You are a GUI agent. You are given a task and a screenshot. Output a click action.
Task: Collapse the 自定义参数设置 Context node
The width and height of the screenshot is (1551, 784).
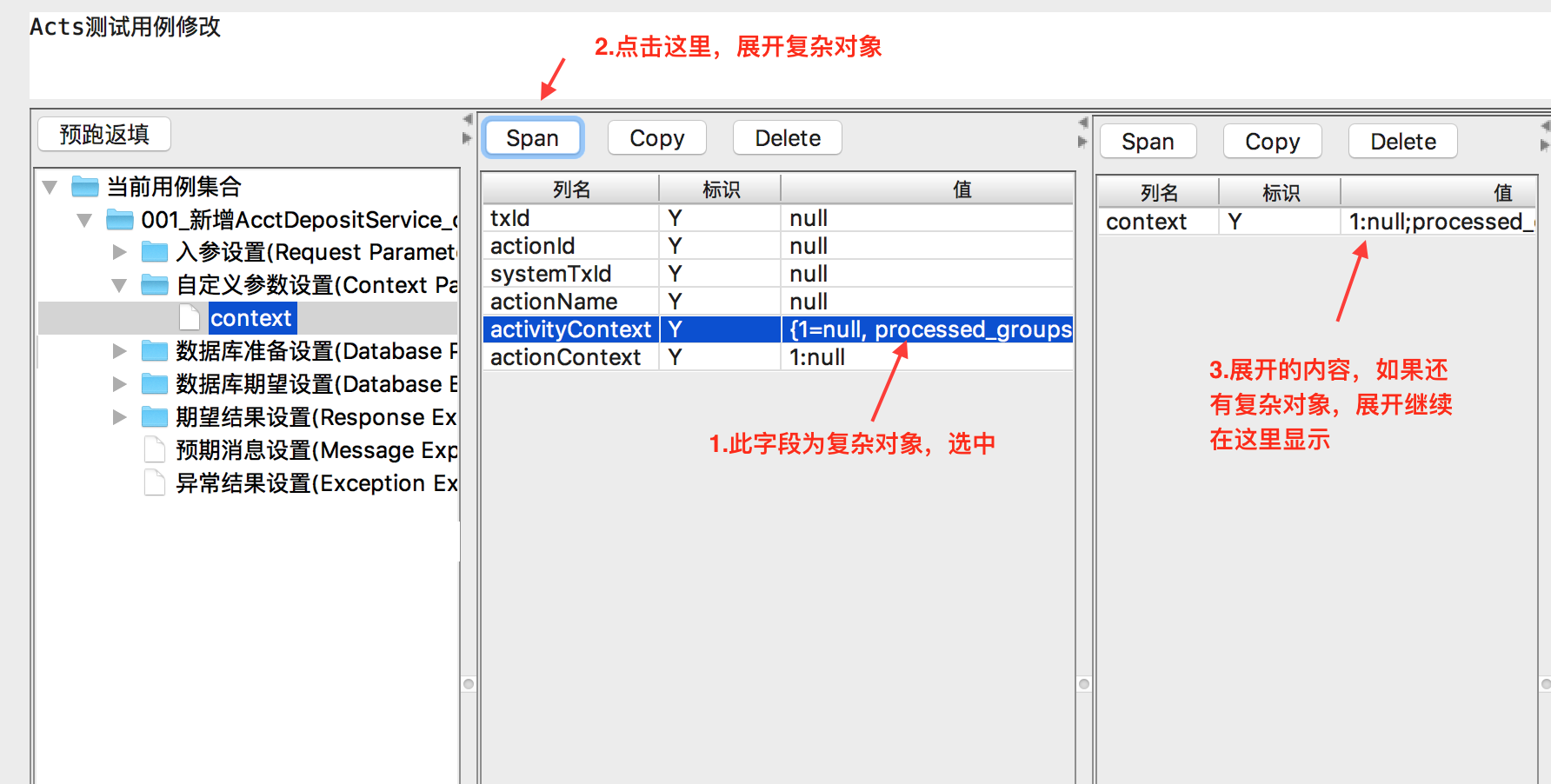click(x=120, y=285)
